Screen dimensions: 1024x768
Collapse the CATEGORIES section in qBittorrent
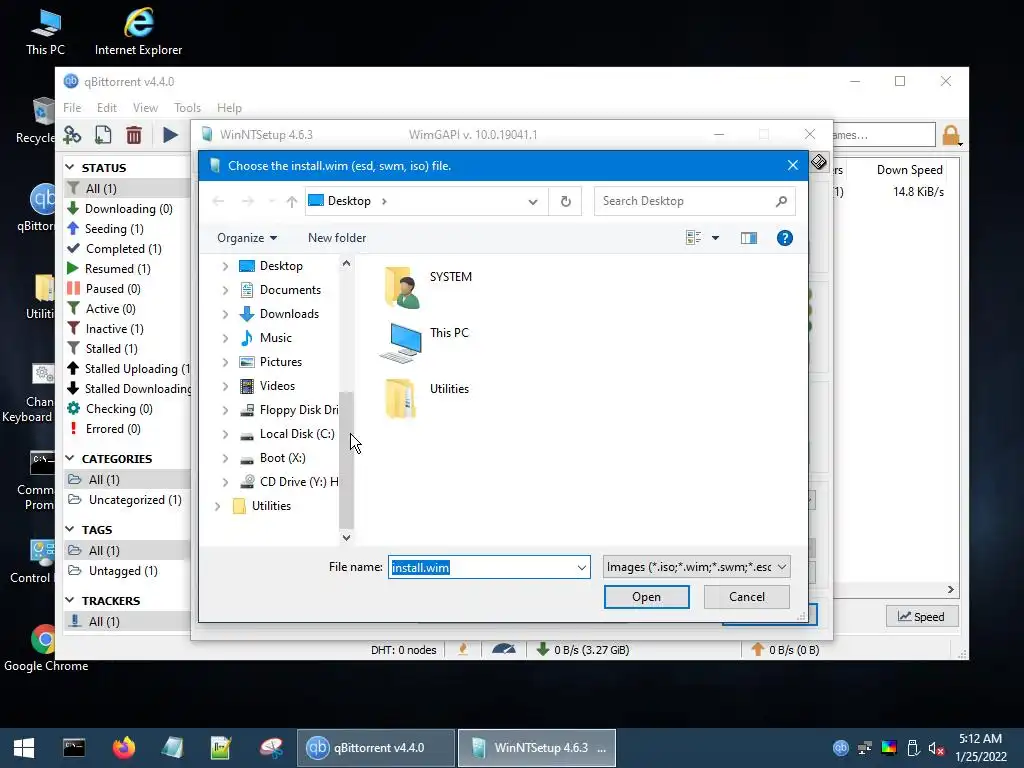[70, 458]
